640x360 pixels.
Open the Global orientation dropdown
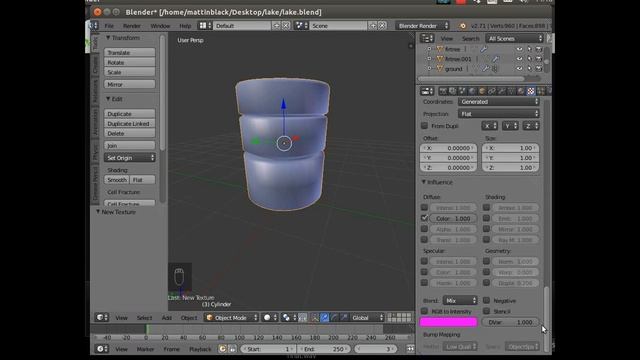click(367, 318)
